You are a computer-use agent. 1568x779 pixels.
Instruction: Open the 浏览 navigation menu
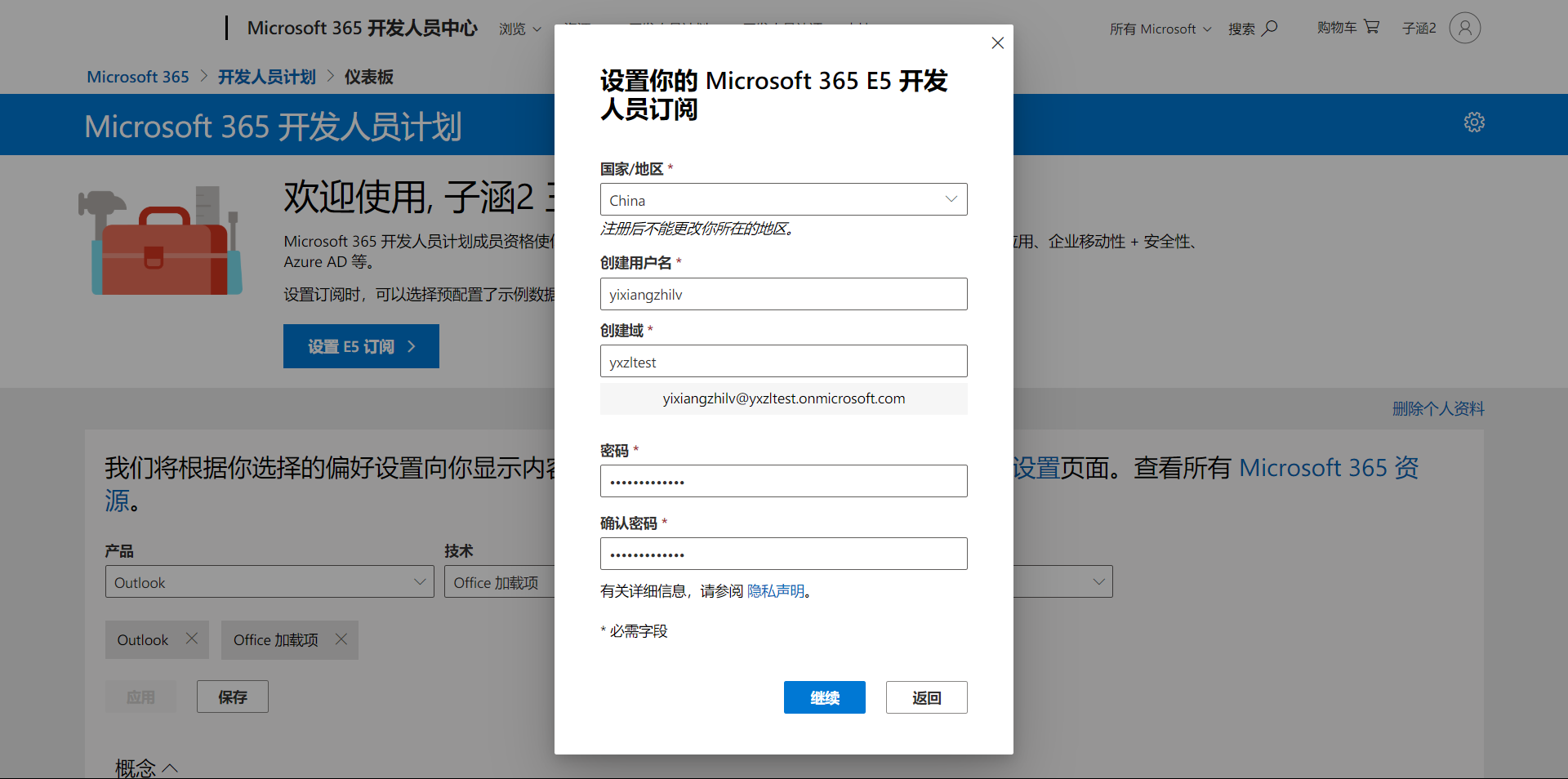[519, 29]
